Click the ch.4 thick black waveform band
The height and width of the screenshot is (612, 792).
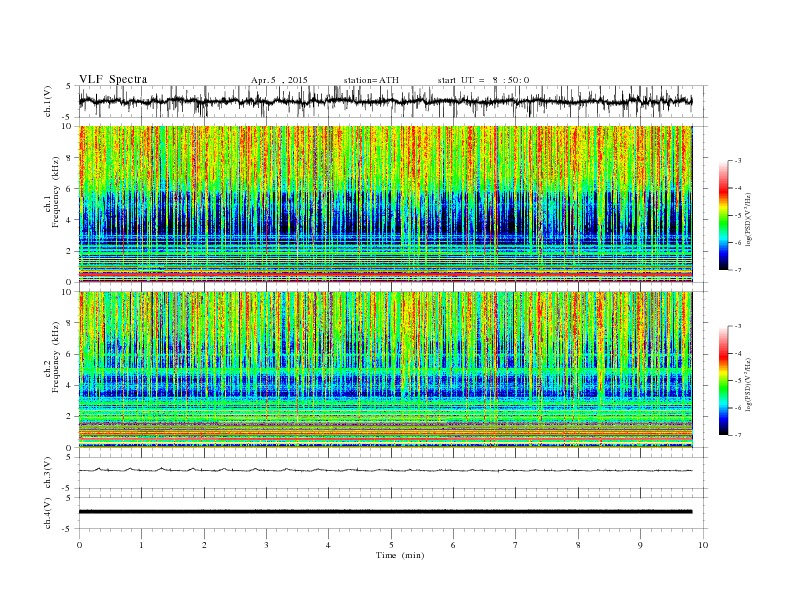[385, 512]
